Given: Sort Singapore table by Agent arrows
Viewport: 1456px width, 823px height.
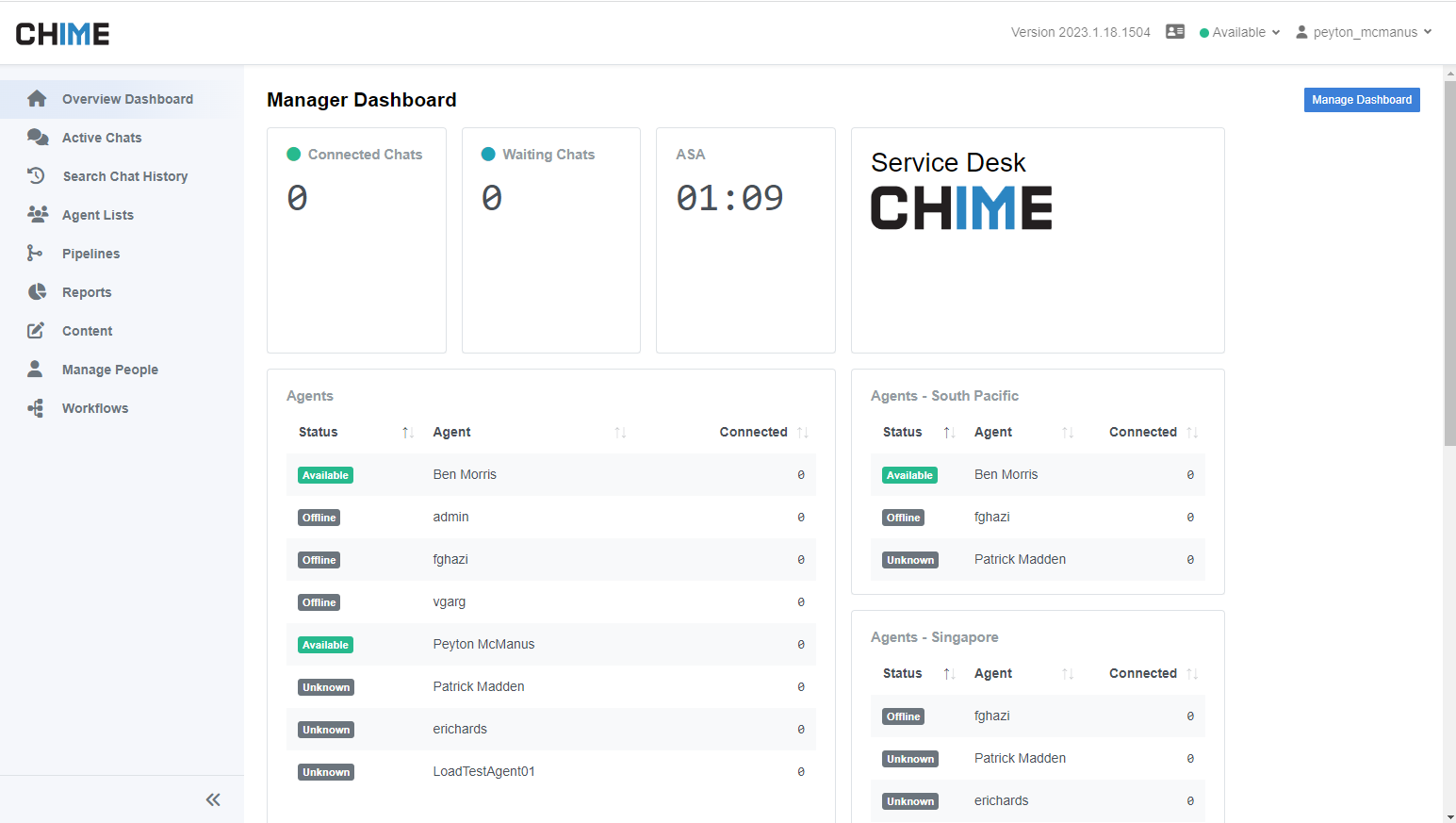Looking at the screenshot, I should click(1068, 674).
